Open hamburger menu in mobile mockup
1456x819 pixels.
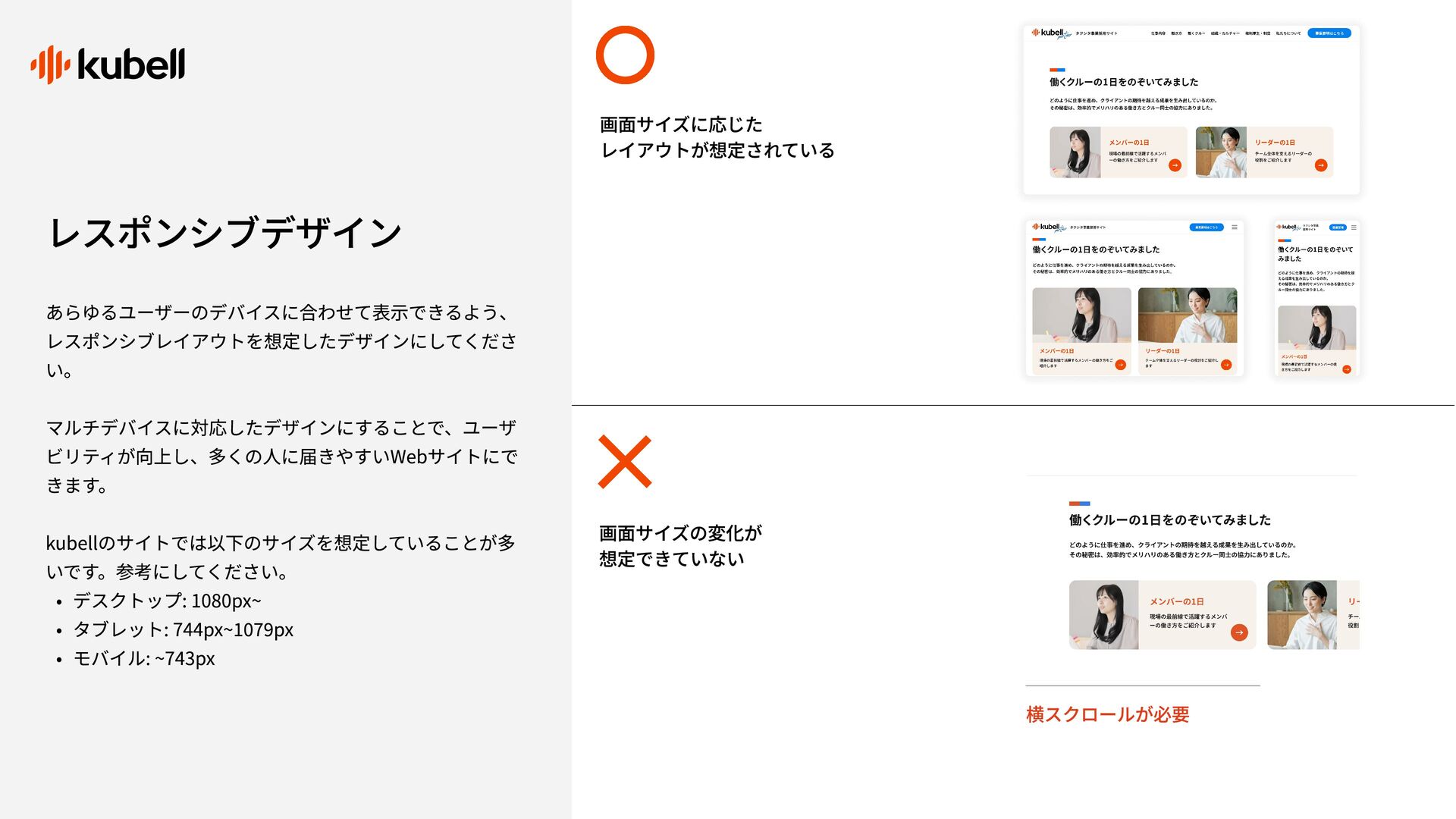(1354, 227)
